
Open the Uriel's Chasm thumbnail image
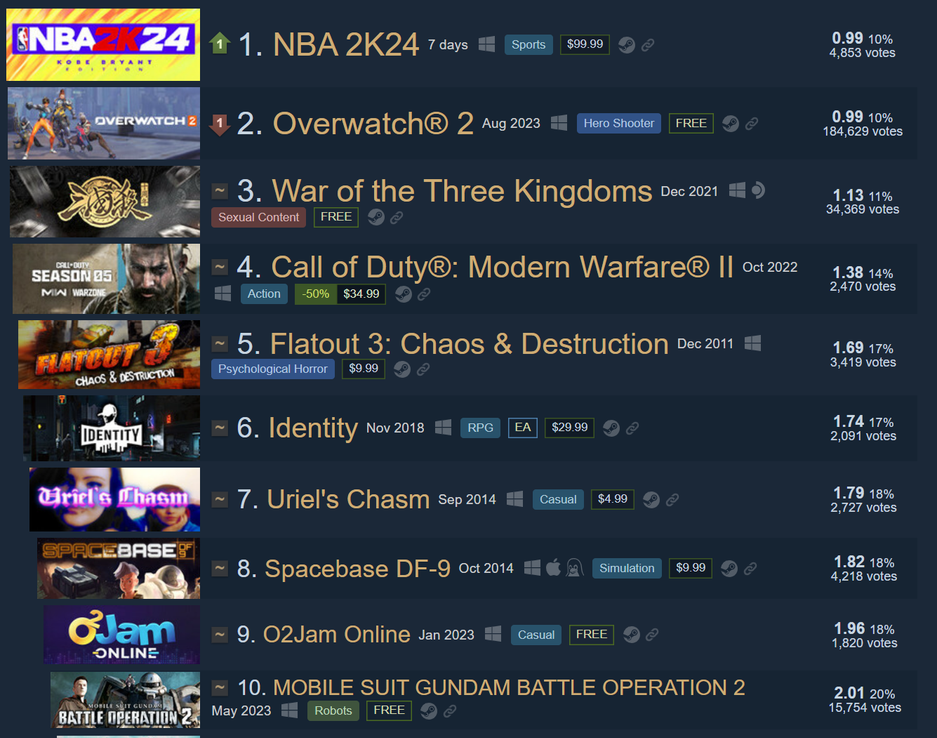tap(115, 500)
